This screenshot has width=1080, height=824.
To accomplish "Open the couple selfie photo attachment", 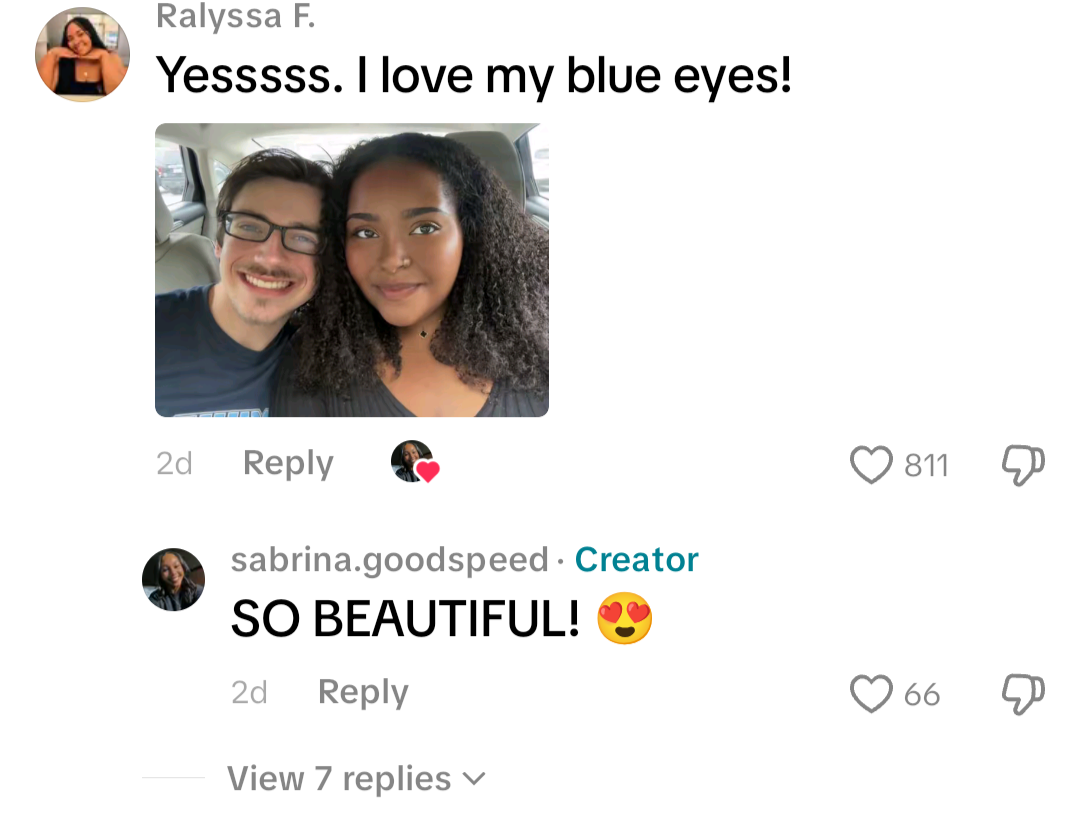I will tap(352, 270).
